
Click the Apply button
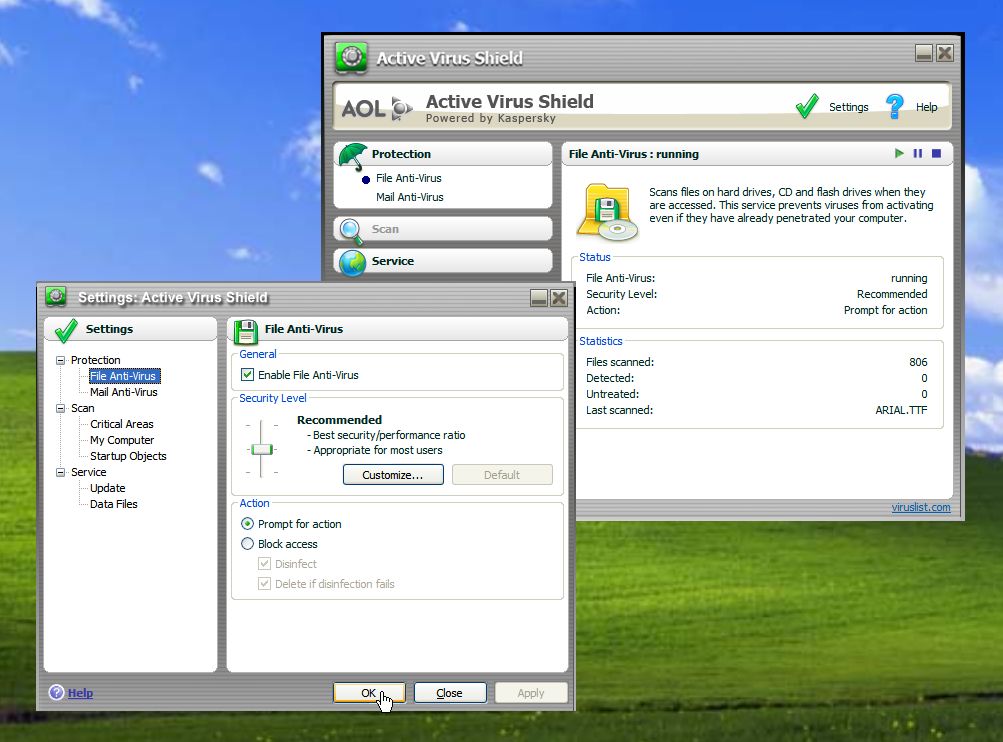click(x=531, y=693)
